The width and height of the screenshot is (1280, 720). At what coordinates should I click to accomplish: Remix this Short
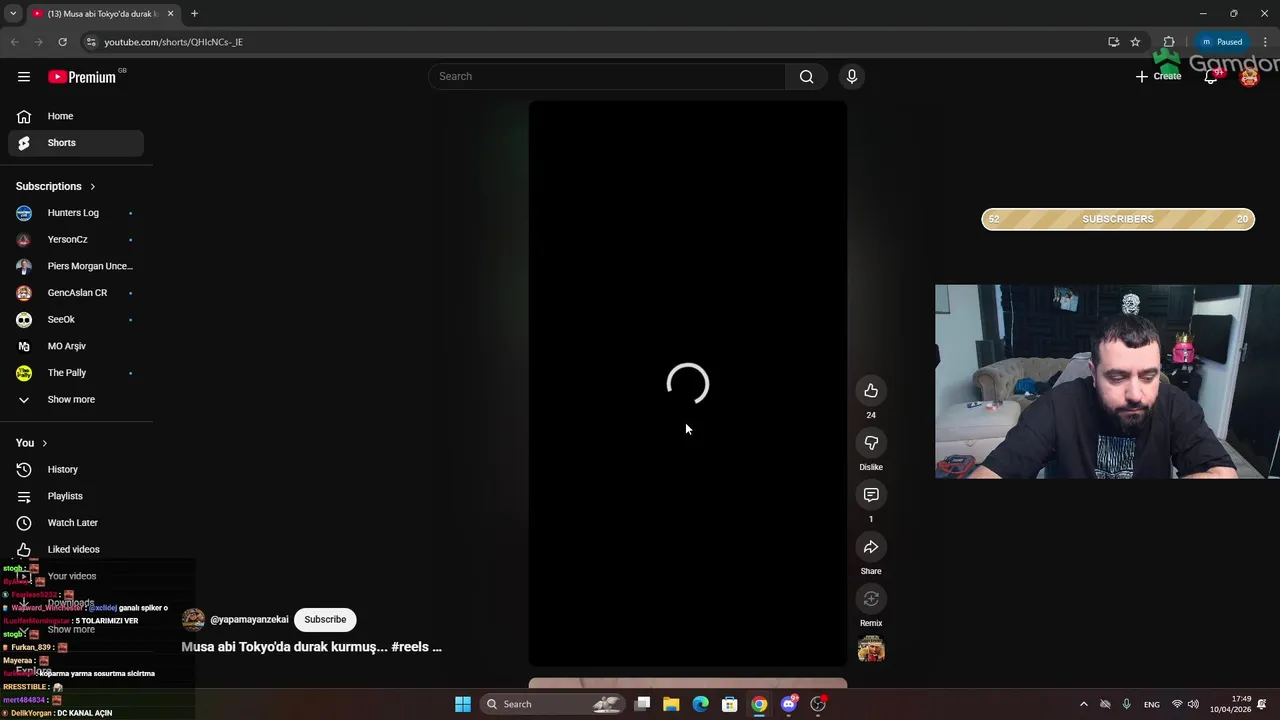[x=871, y=599]
